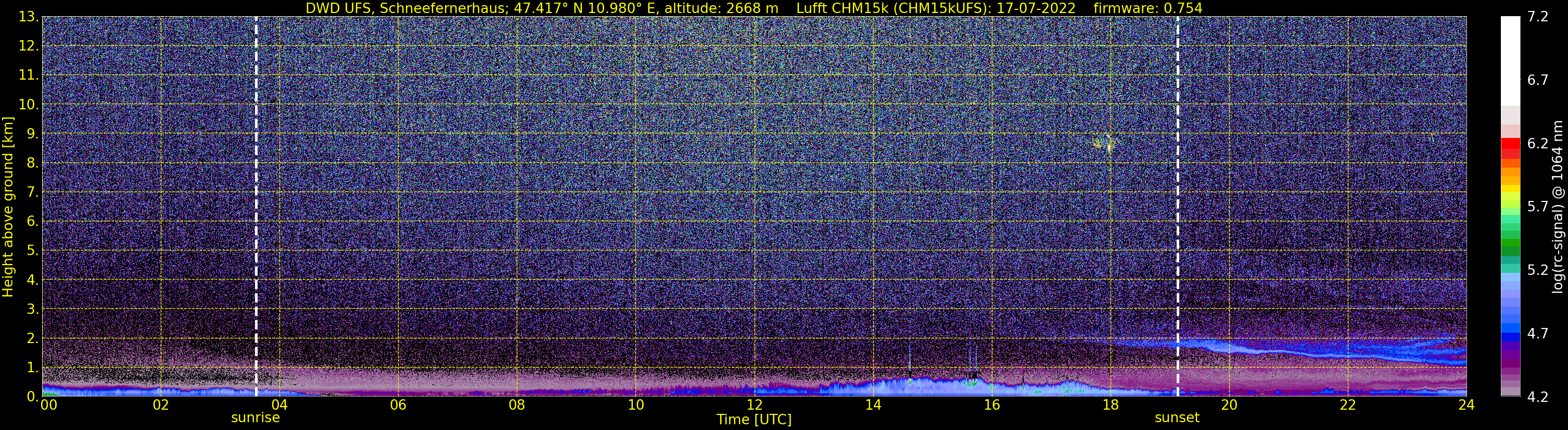Click the x-axis tick label 04
This screenshot has width=1568, height=430.
click(279, 405)
